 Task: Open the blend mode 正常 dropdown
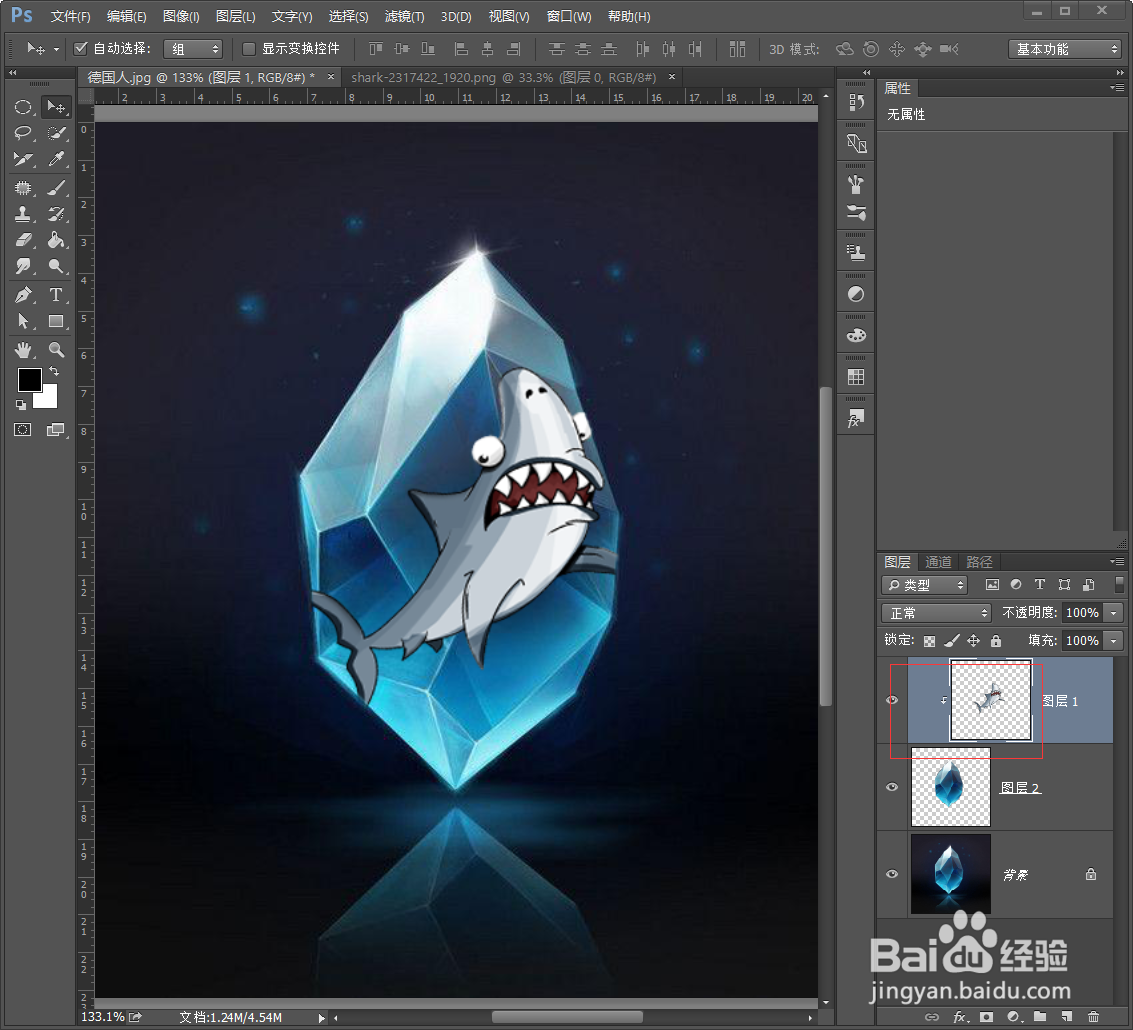click(x=936, y=613)
